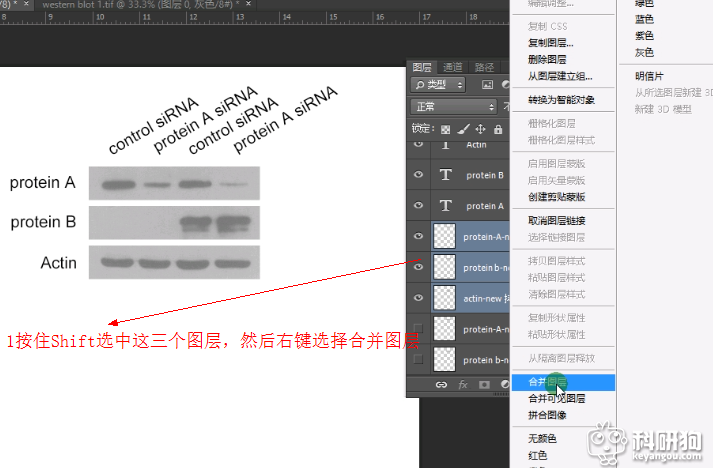Choose 转换为智能对象 from context menu

click(561, 100)
